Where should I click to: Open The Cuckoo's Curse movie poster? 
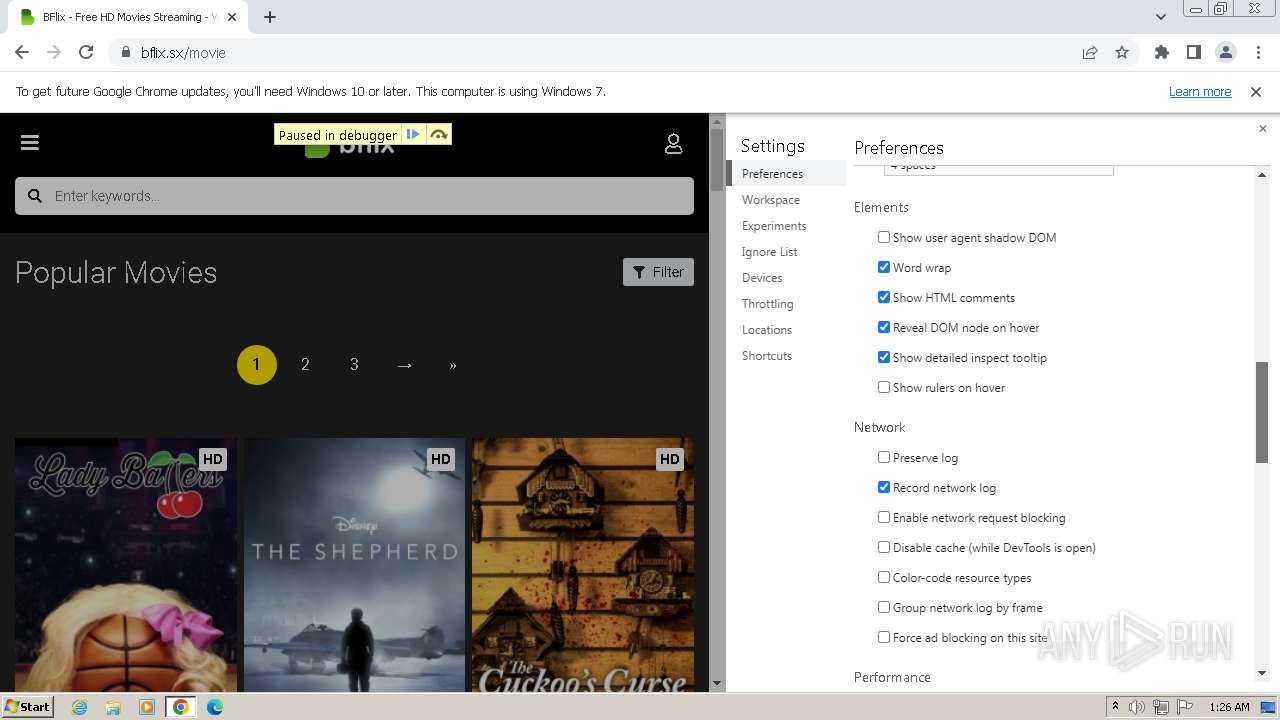(583, 565)
